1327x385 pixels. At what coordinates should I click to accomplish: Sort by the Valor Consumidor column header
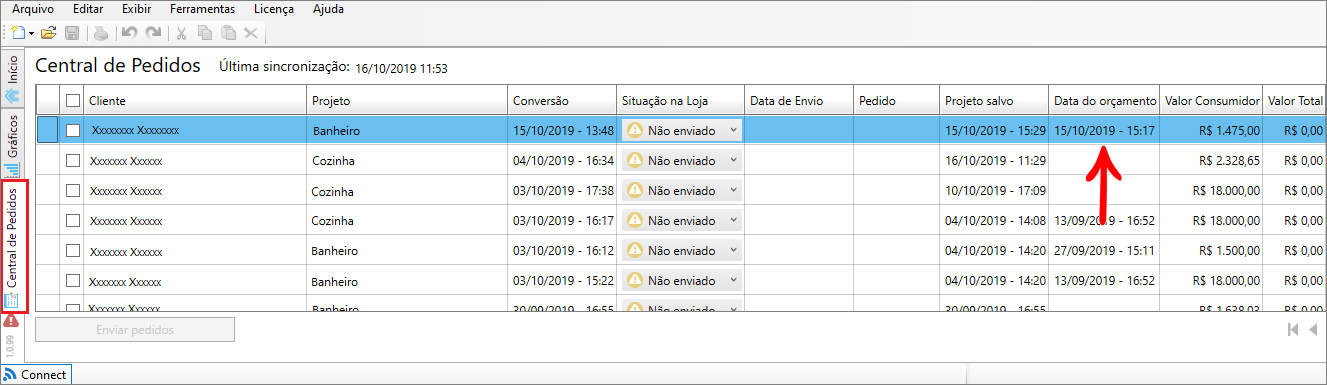coord(1212,100)
